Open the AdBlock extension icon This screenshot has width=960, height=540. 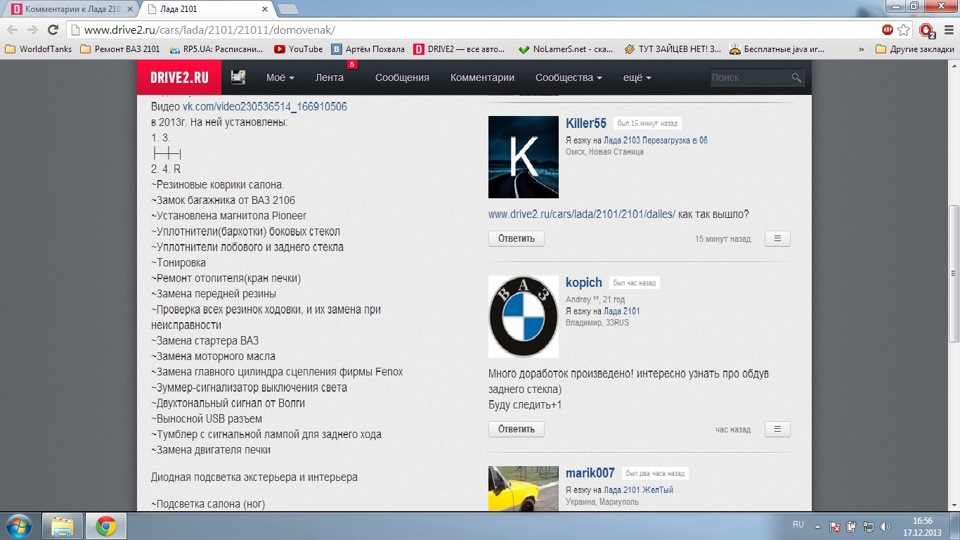pyautogui.click(x=887, y=29)
